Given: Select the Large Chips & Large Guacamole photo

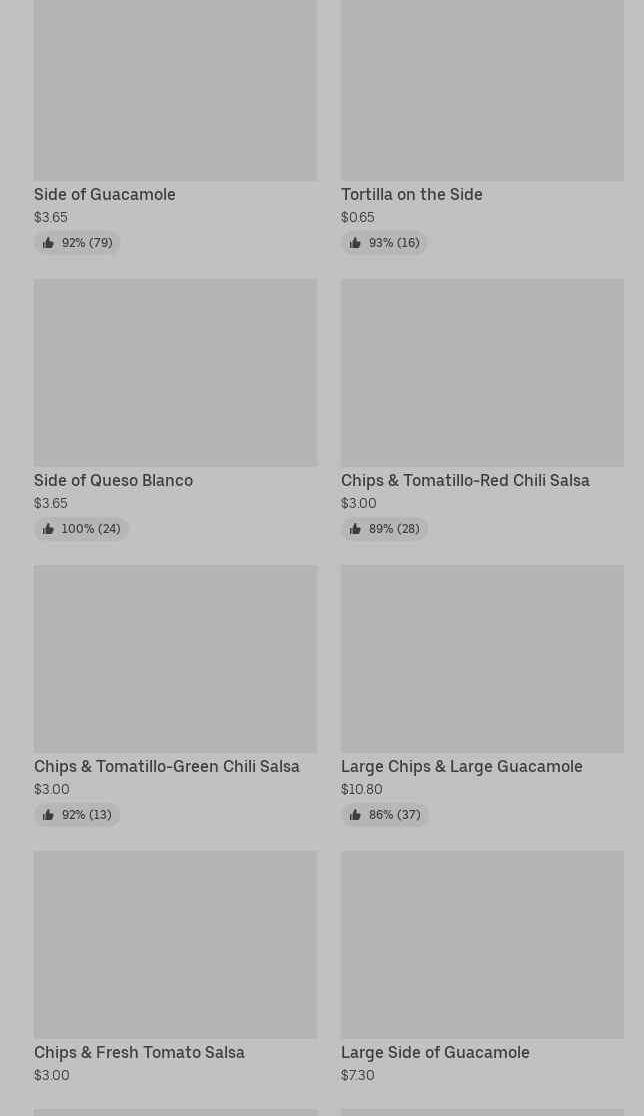Looking at the screenshot, I should click(x=482, y=658).
